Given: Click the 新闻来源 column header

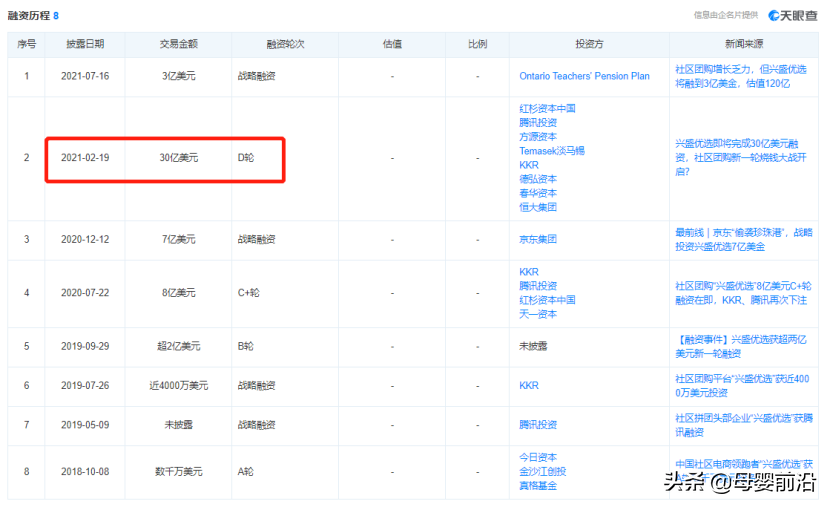Looking at the screenshot, I should (x=744, y=45).
